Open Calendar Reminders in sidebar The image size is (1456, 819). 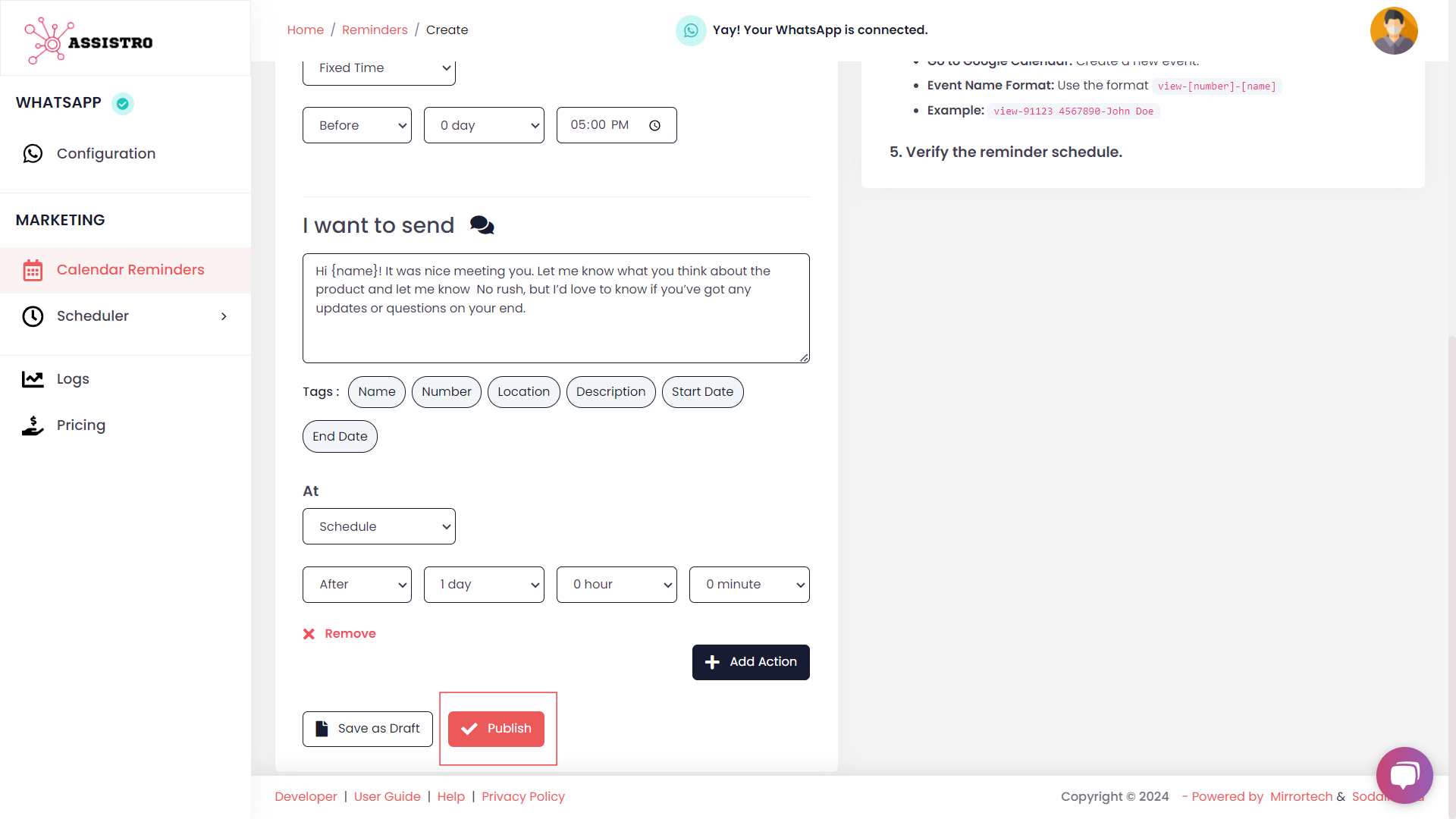pos(130,270)
